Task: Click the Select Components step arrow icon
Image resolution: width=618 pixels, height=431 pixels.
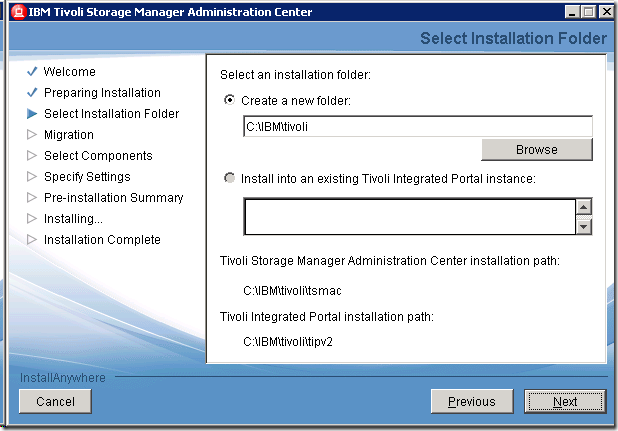Action: [x=32, y=156]
